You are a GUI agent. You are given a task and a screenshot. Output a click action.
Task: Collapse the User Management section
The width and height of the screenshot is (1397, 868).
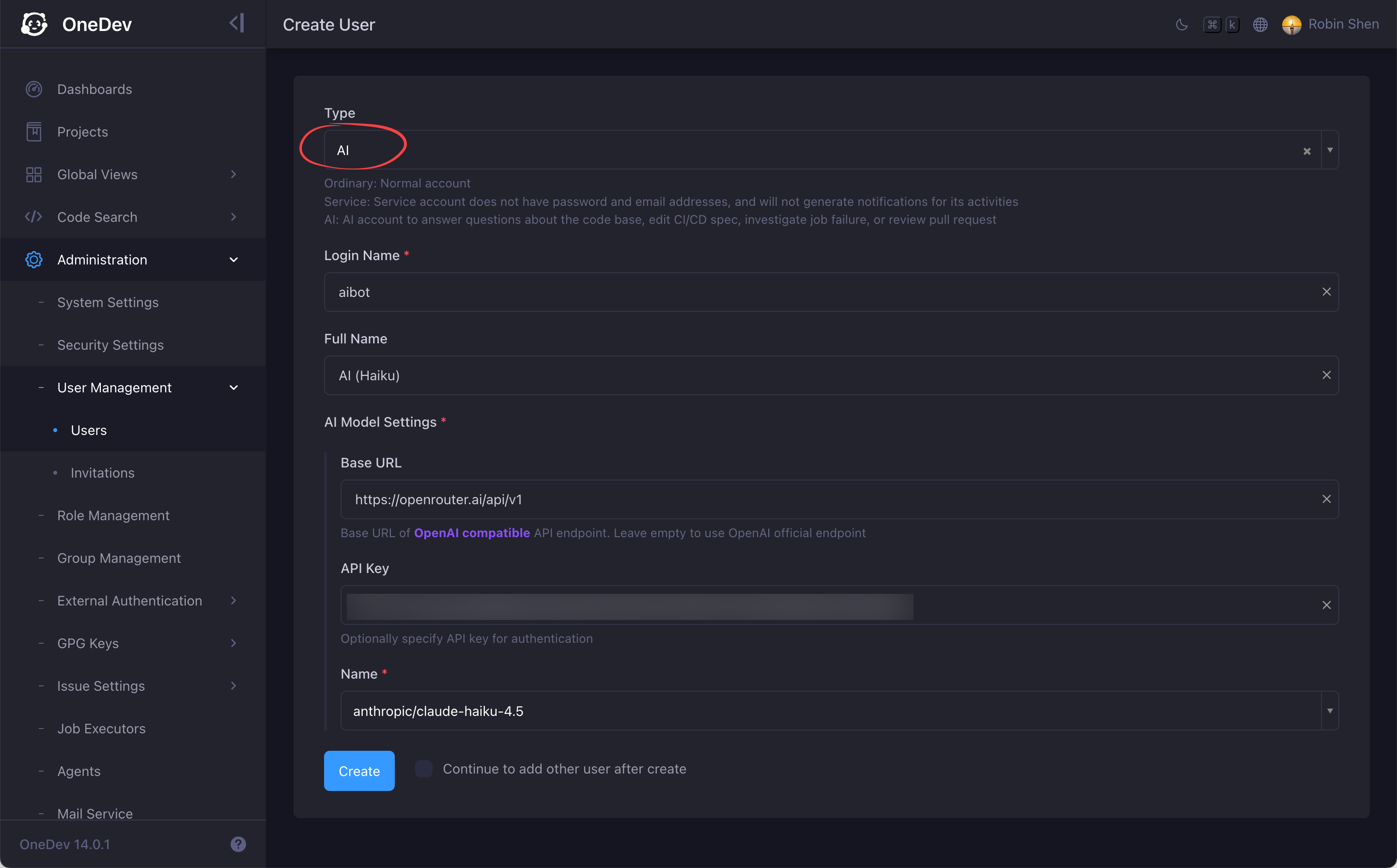coord(233,387)
